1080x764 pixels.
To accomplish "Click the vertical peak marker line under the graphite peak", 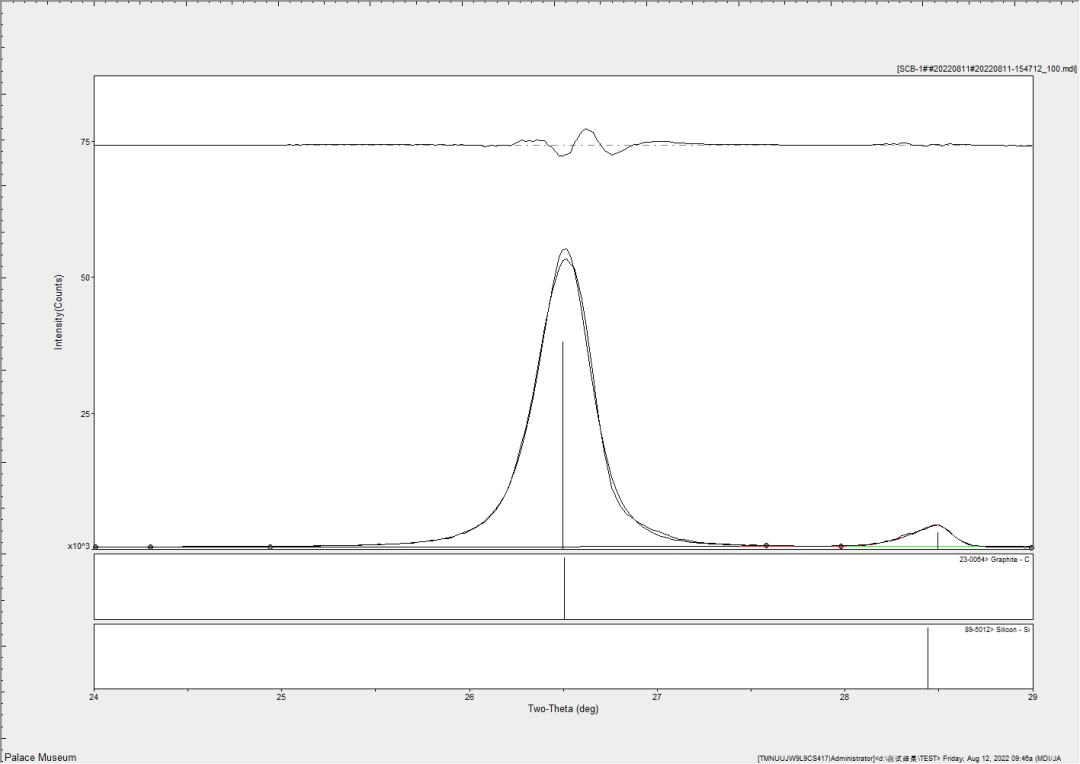I will tap(563, 445).
